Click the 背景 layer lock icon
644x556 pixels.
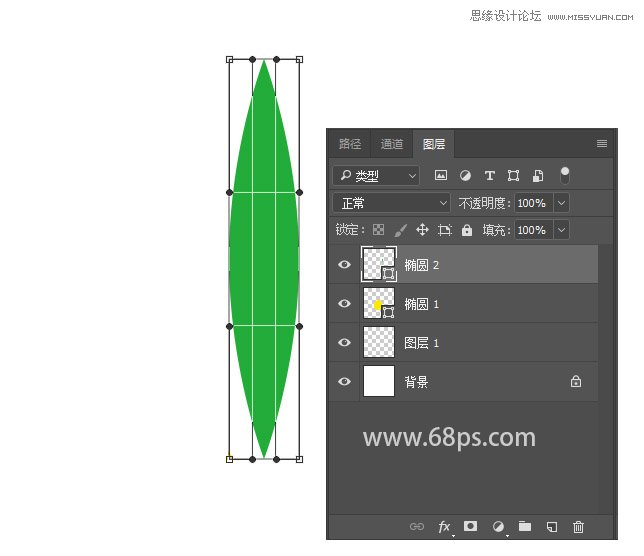[x=576, y=381]
